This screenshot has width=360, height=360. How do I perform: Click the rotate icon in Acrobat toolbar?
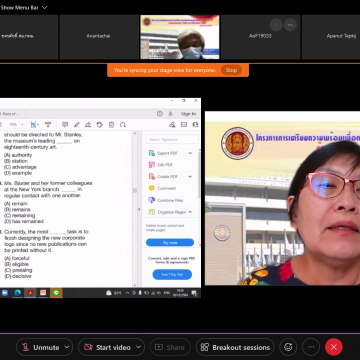coord(123,125)
